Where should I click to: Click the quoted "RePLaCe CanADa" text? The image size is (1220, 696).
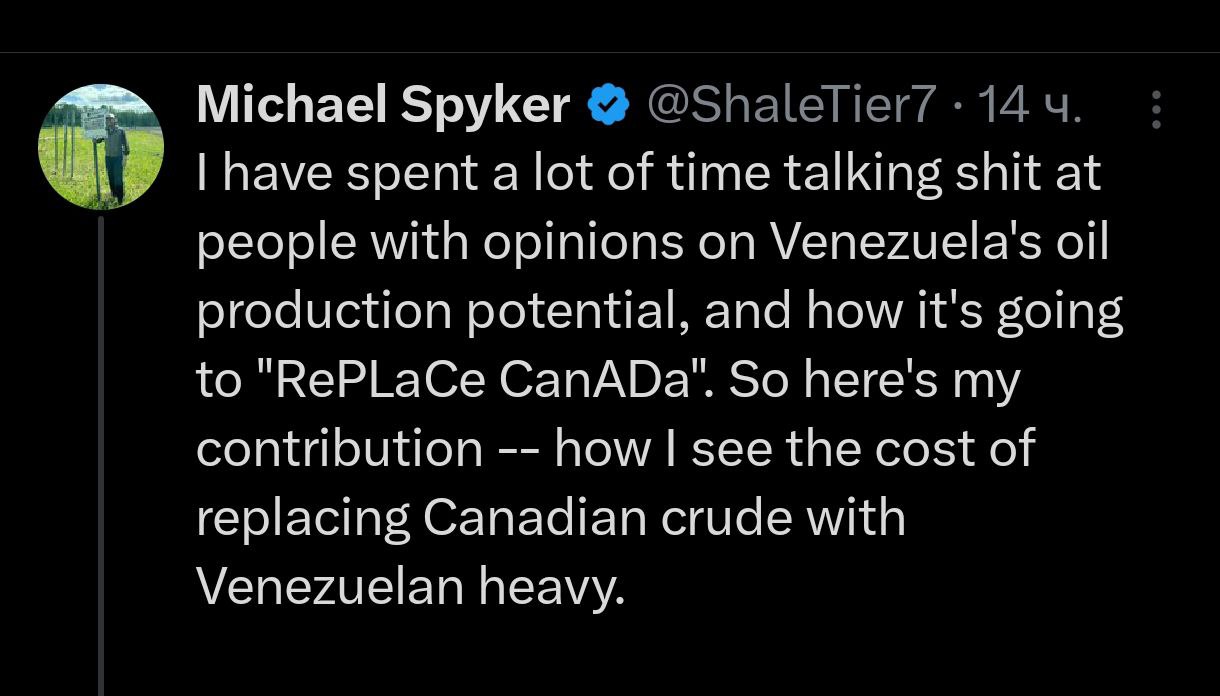pyautogui.click(x=454, y=381)
